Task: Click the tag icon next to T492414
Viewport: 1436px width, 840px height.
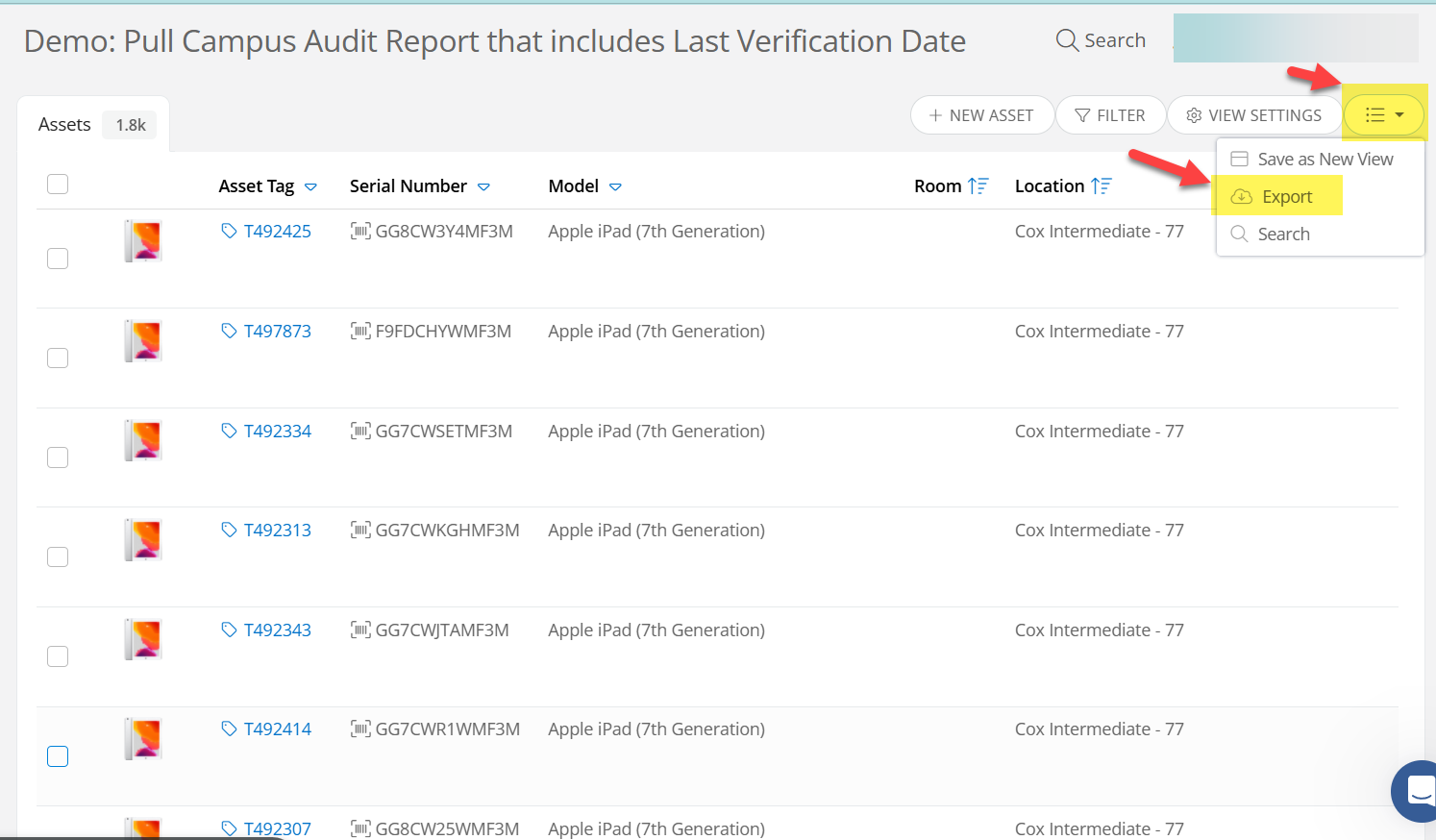Action: (229, 729)
